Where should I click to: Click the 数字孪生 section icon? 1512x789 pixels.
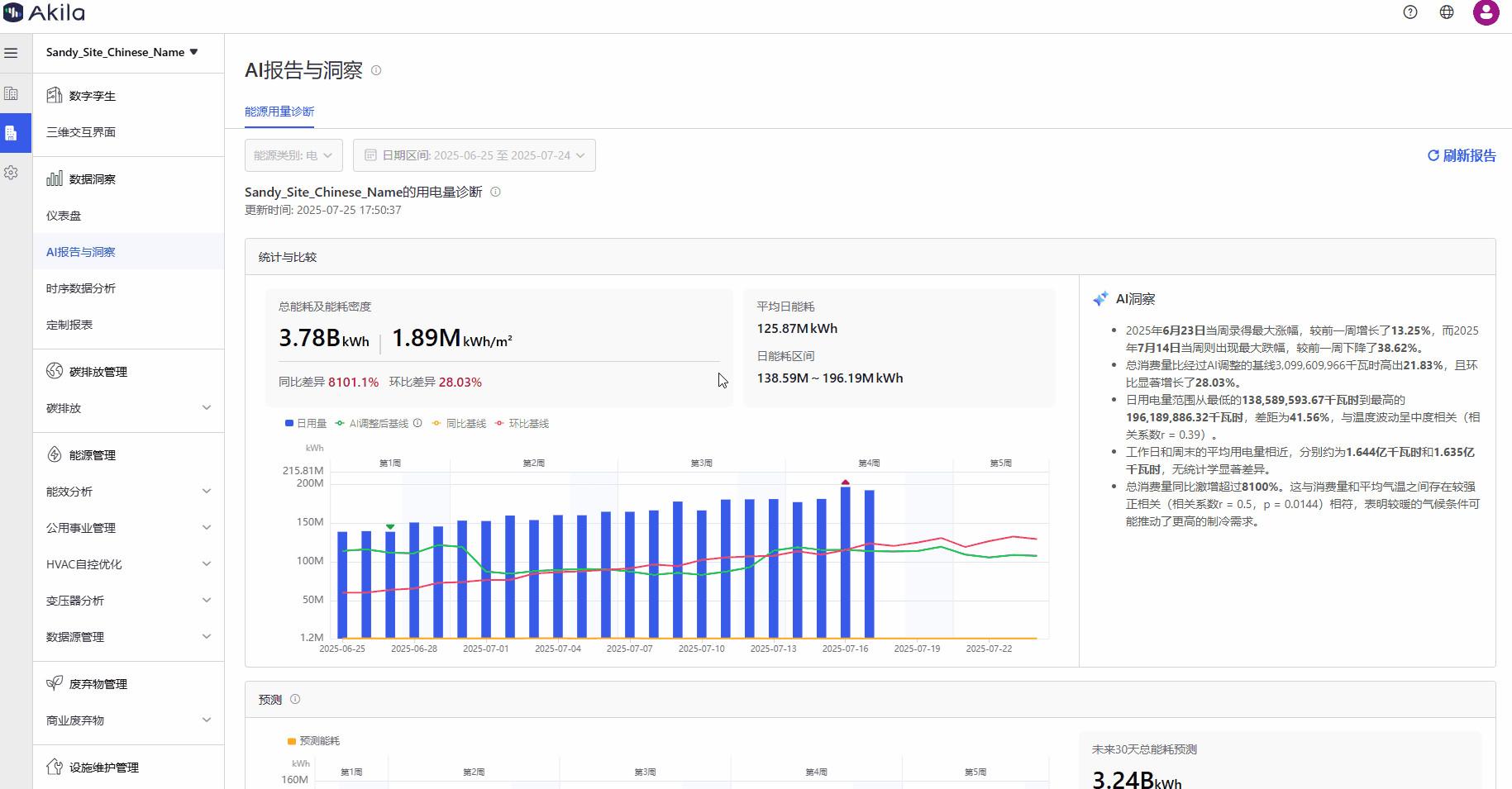tap(55, 95)
